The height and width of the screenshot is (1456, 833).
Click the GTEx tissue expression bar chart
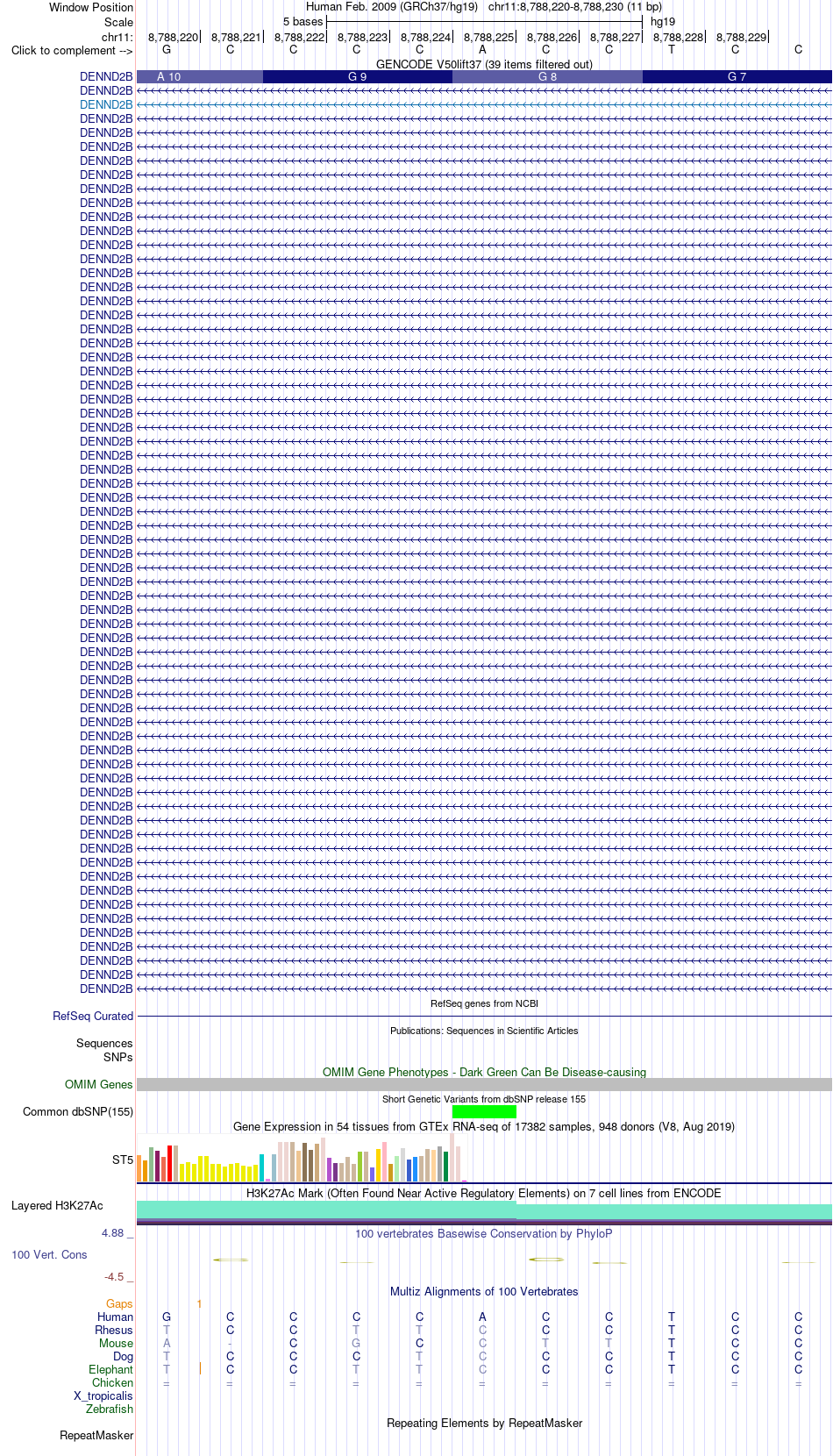point(303,1158)
